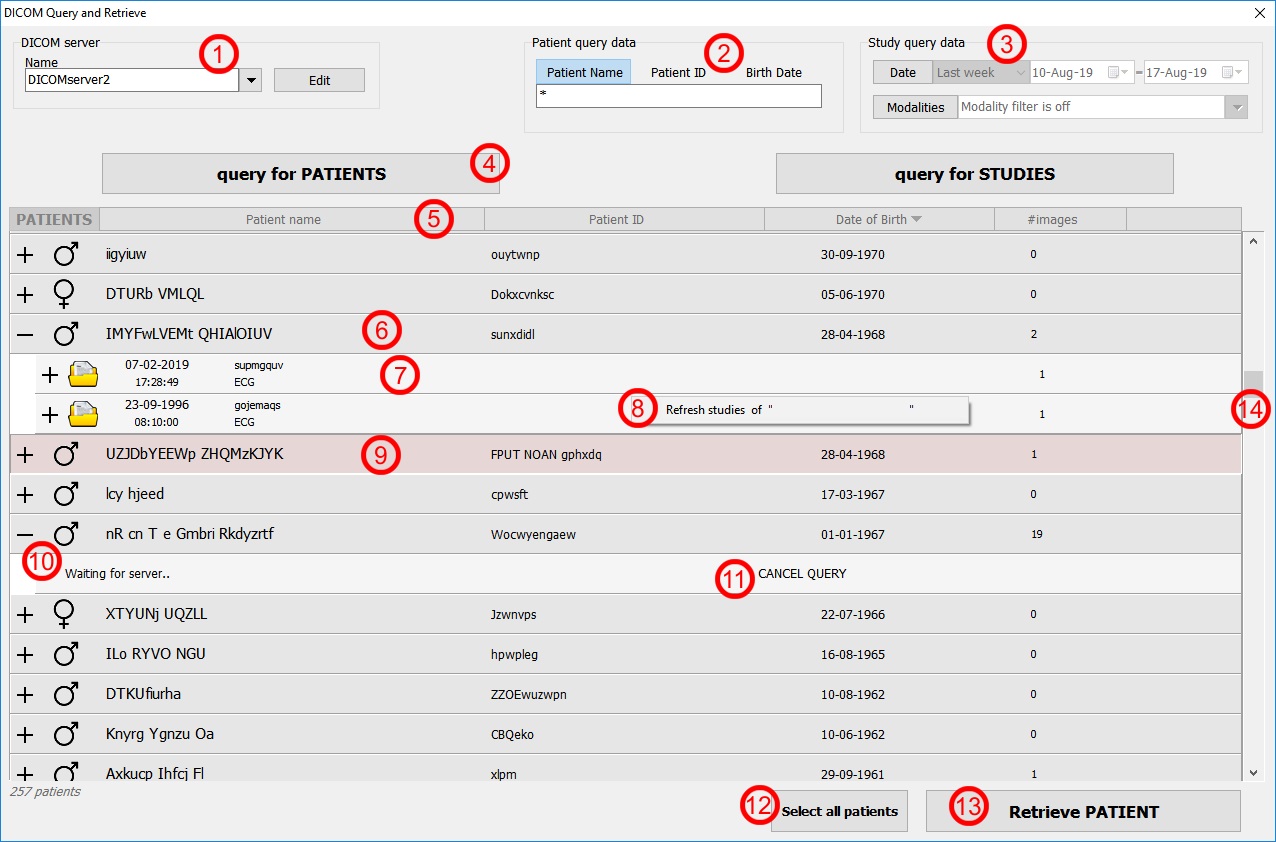Open start date 10-Aug-19 calendar picker
Screen dimensions: 1276x842
click(1118, 73)
